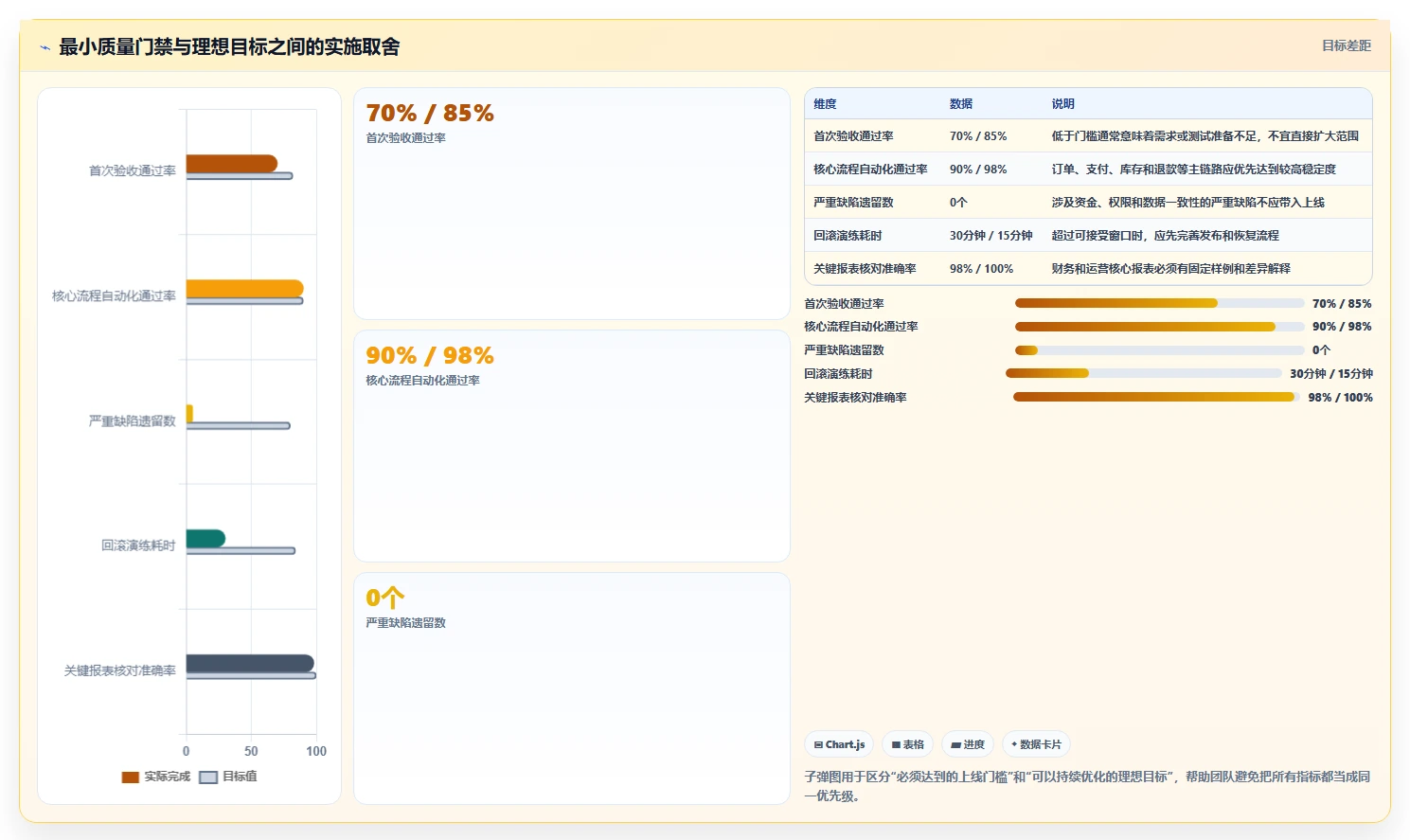Viewport: 1410px width, 840px height.
Task: Click the 70% / 85% value beside the progress bar
Action: coord(1342,304)
